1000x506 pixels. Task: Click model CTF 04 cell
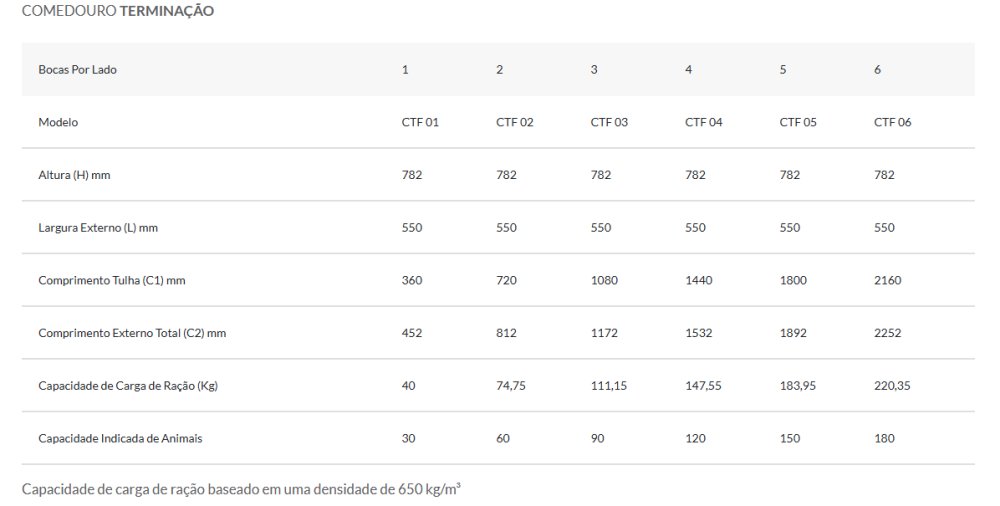703,122
